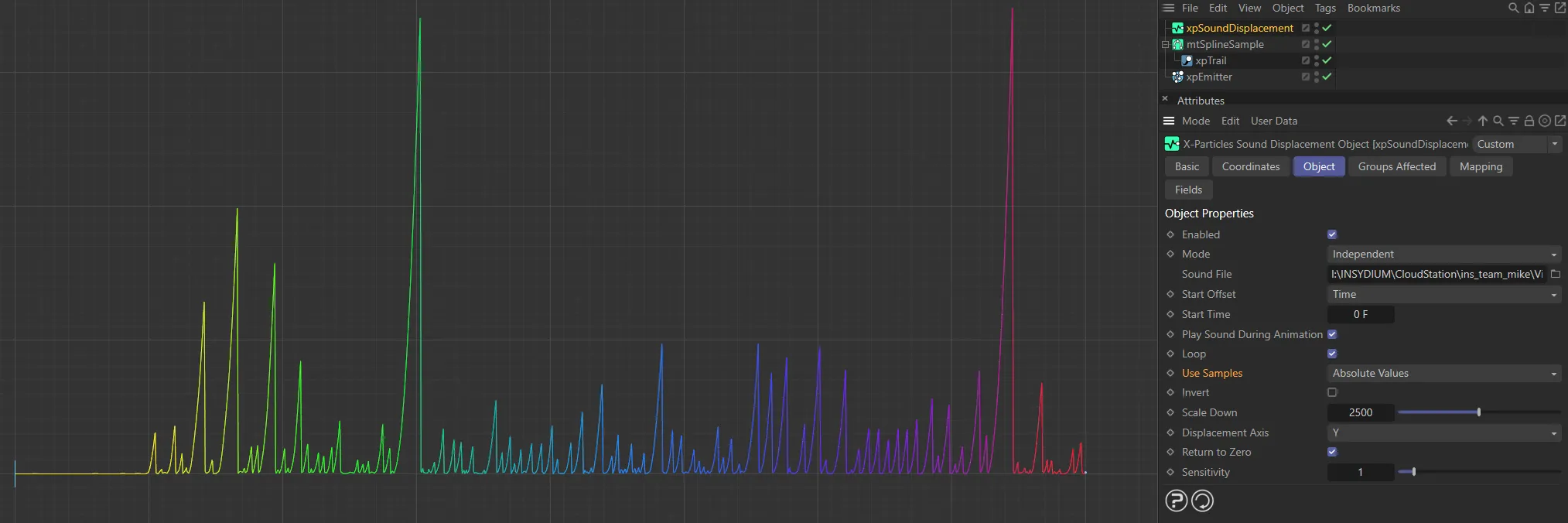Open the Object Manager View menu
The height and width of the screenshot is (523, 1568).
pyautogui.click(x=1249, y=8)
